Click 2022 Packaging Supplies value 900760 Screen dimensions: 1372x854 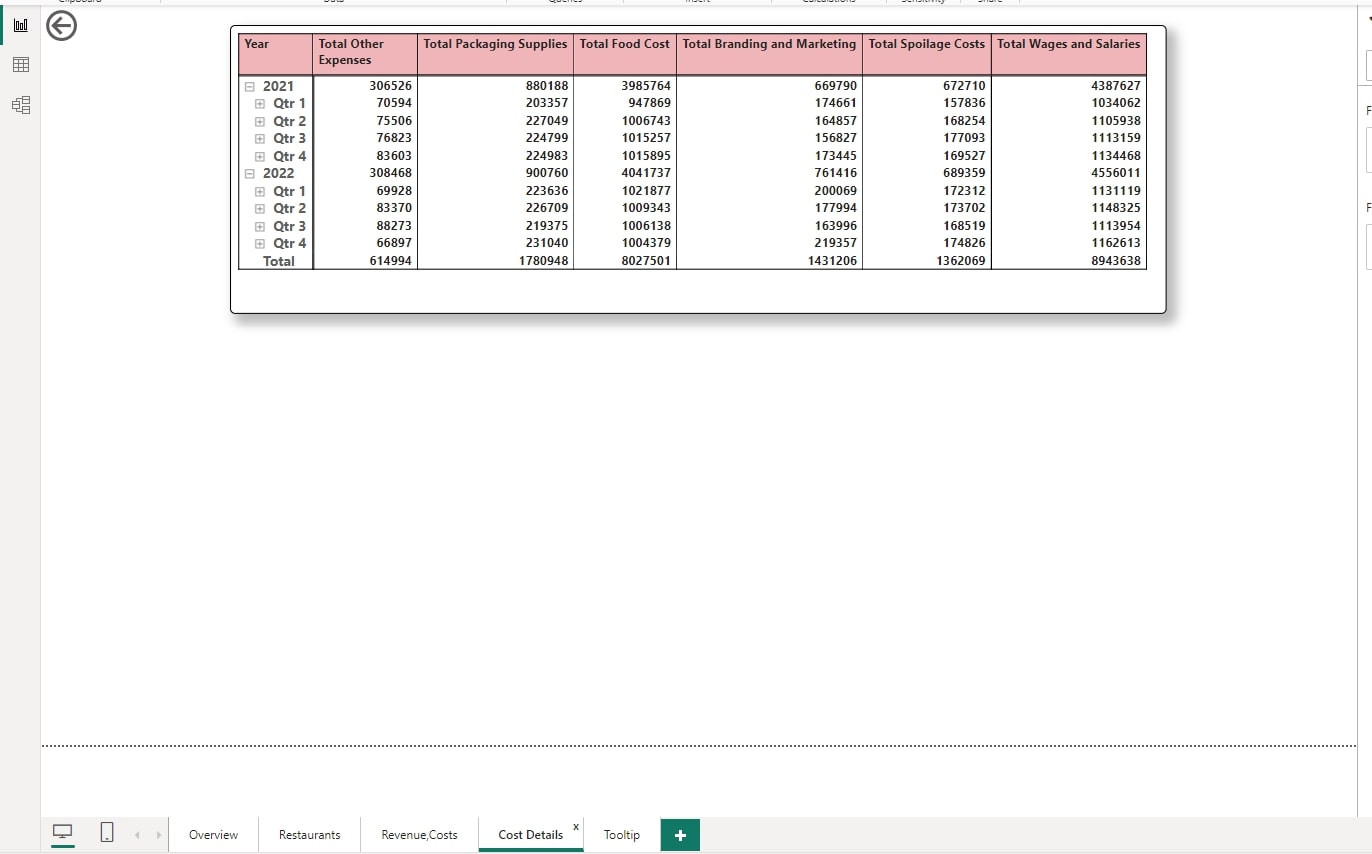point(547,173)
